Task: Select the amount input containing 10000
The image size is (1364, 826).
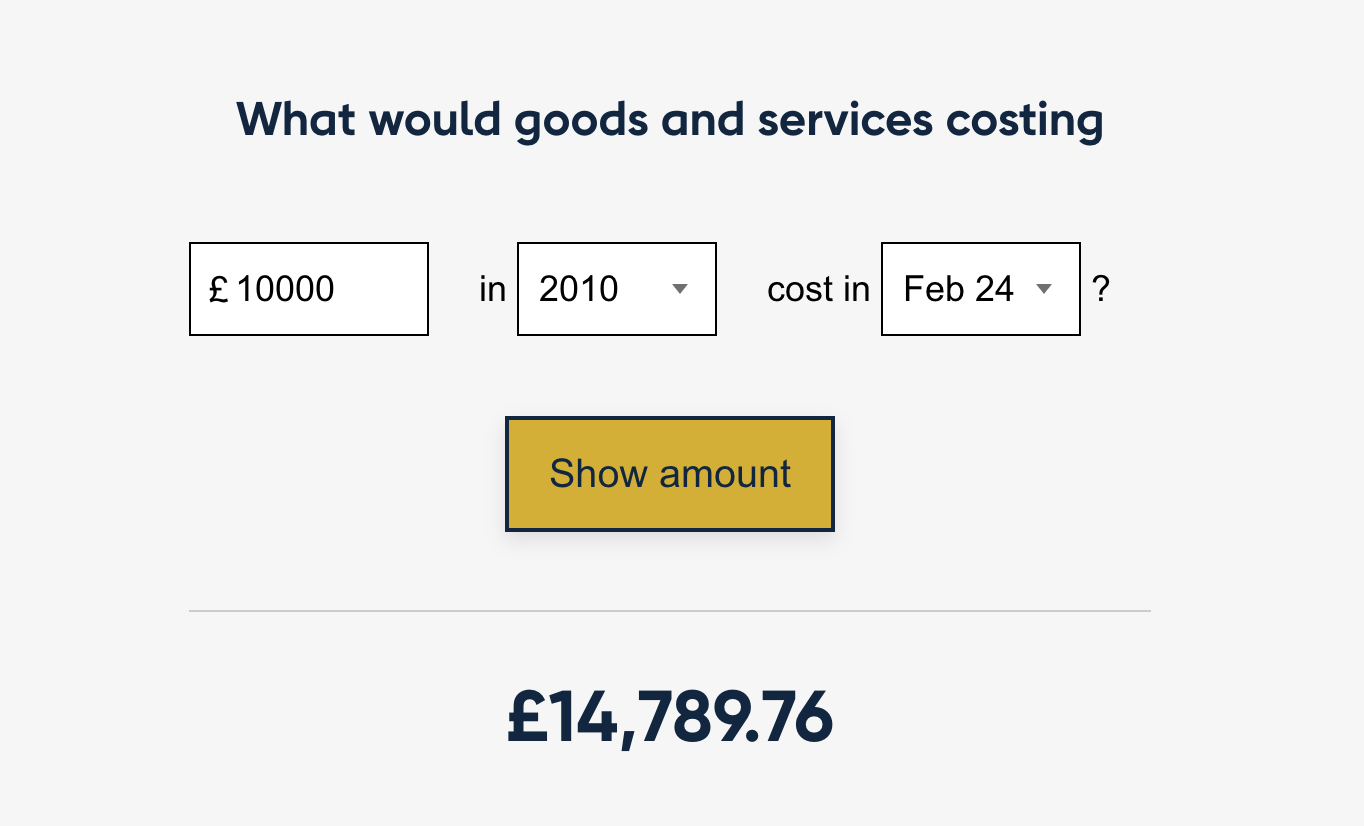Action: [308, 289]
